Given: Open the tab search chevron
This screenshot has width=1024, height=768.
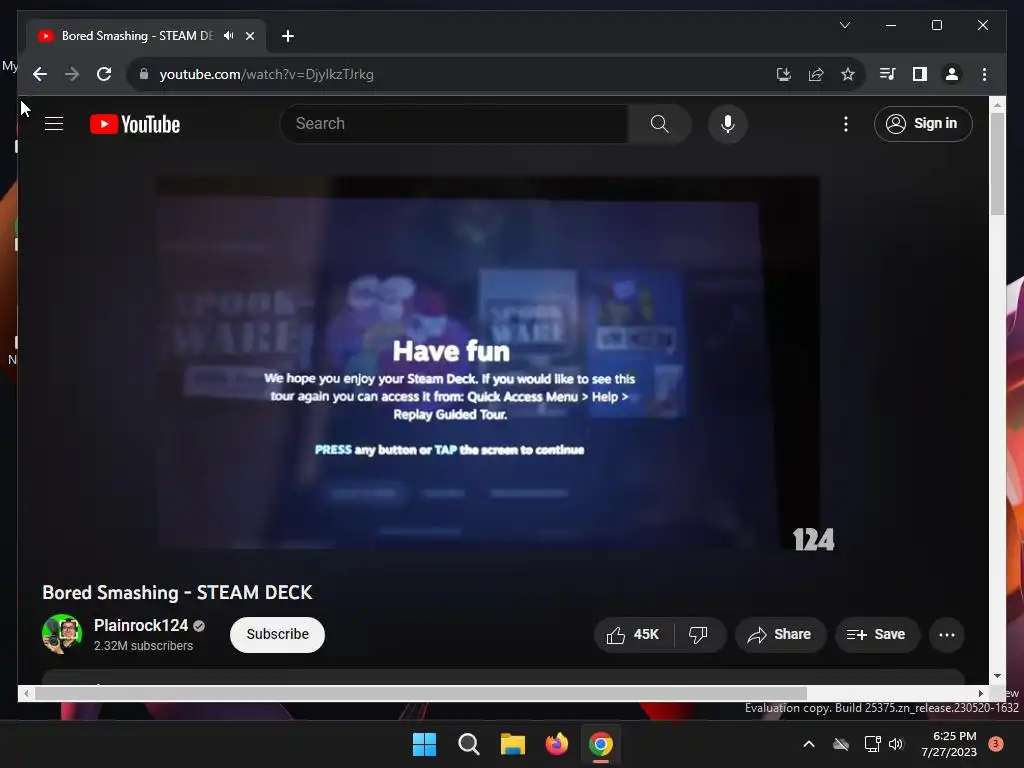Looking at the screenshot, I should click(844, 25).
